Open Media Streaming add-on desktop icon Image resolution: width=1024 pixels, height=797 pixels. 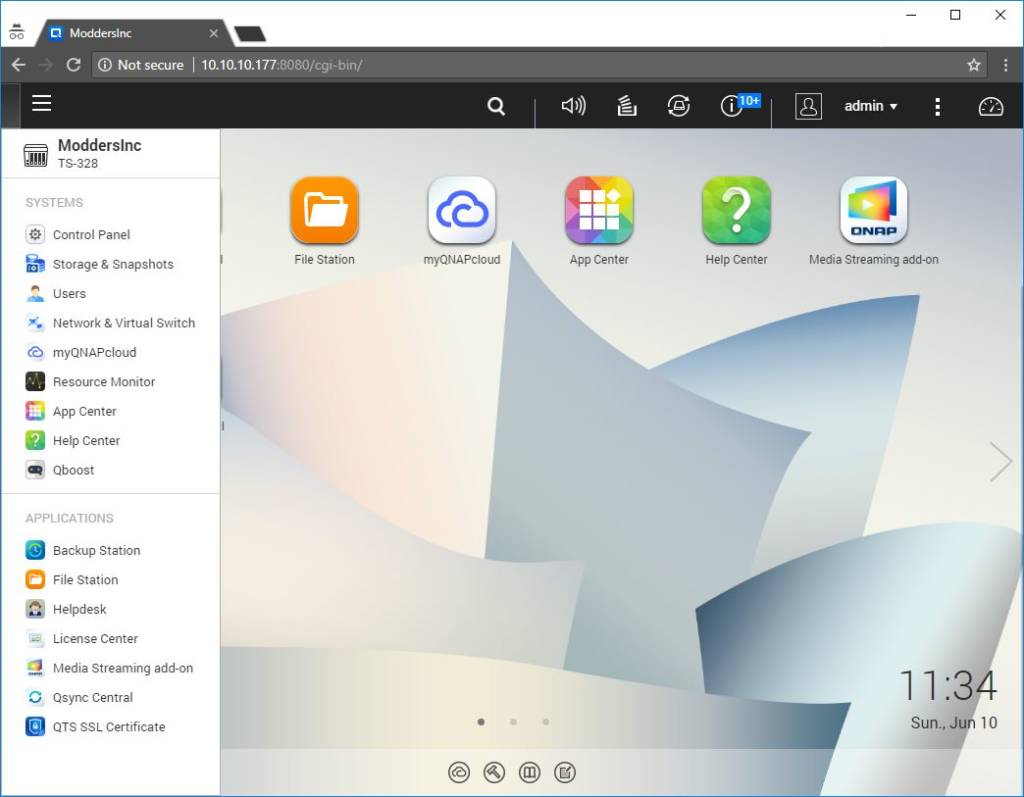tap(874, 221)
